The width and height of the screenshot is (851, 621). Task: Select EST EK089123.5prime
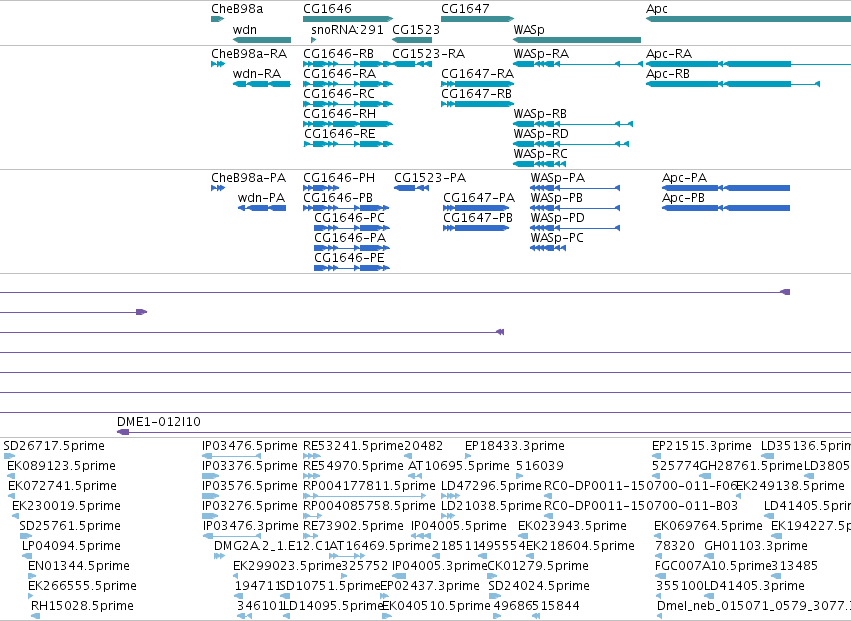(x=11, y=476)
